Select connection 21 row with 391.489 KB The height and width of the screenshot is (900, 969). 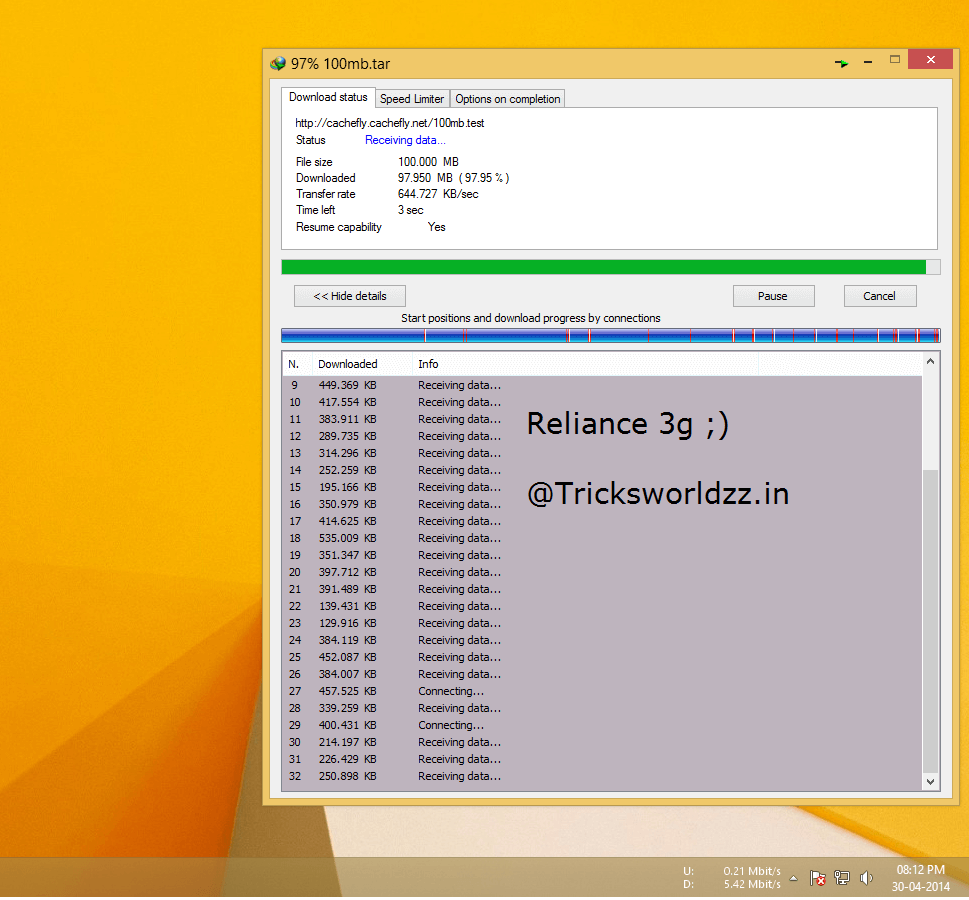click(x=603, y=589)
